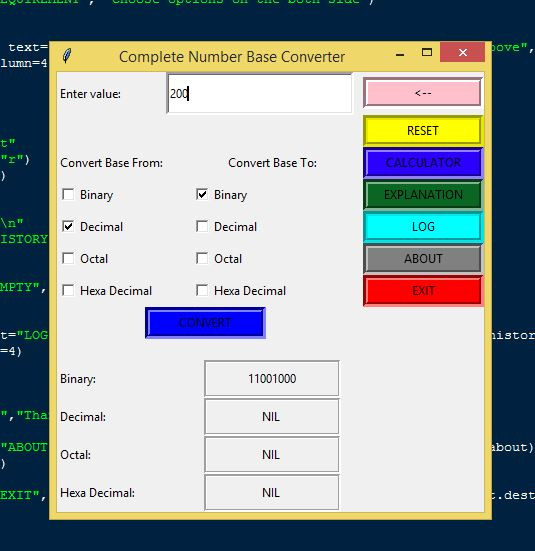Click the blue CONVERT button

(205, 323)
